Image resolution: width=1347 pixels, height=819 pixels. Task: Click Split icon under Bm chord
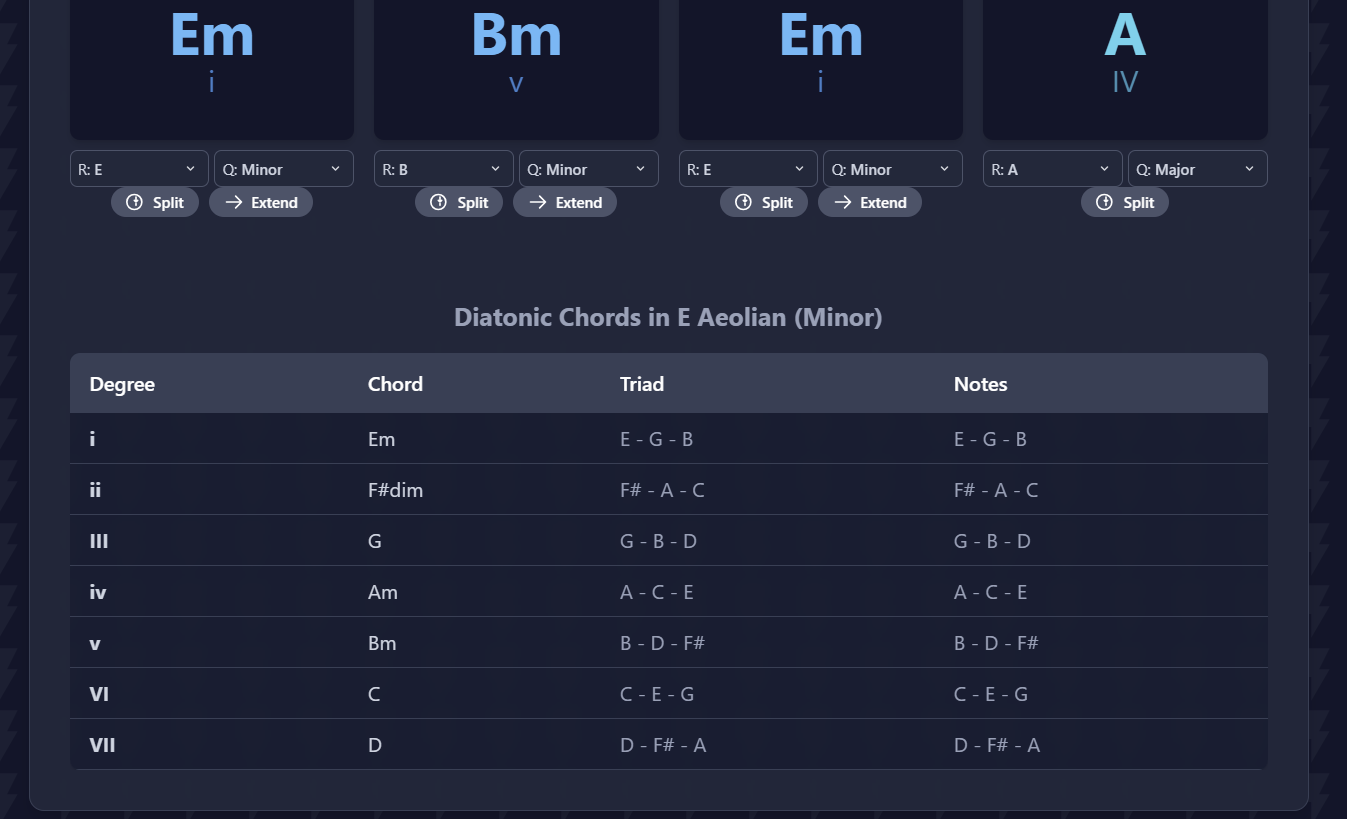(x=438, y=202)
